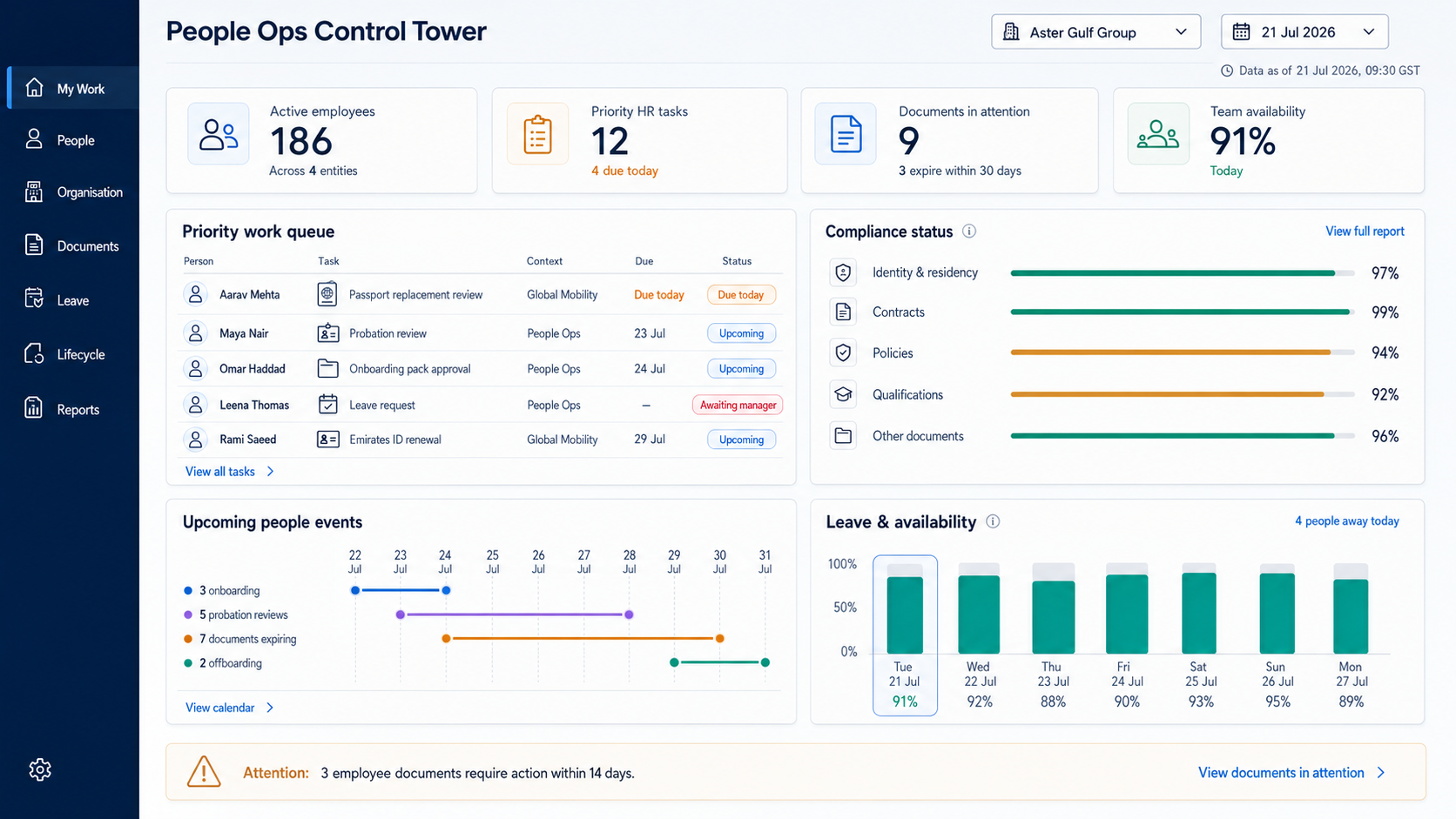1456x819 pixels.
Task: Open the Aster Gulf Group company dropdown
Action: (x=1095, y=32)
